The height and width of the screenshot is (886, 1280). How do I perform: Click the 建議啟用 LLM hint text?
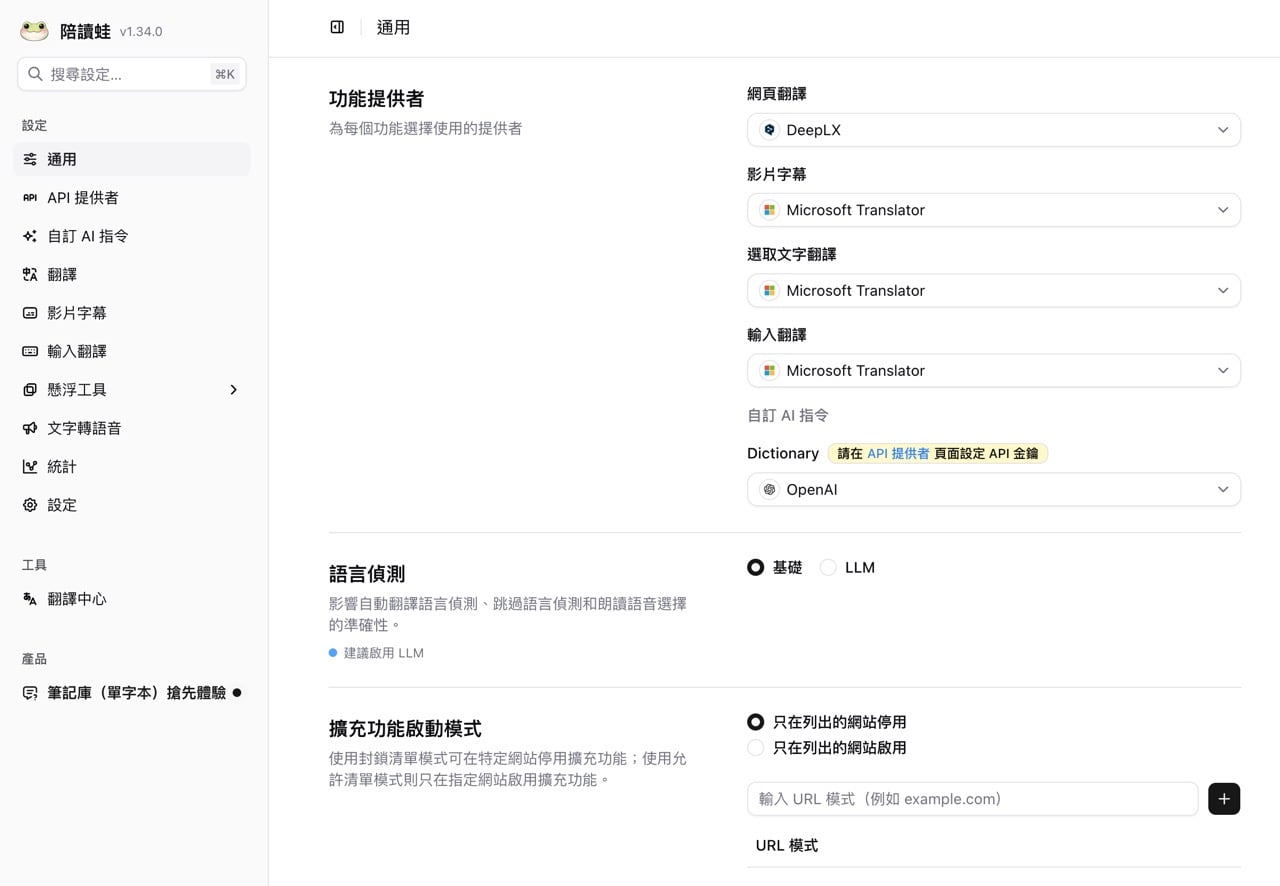pyautogui.click(x=384, y=653)
